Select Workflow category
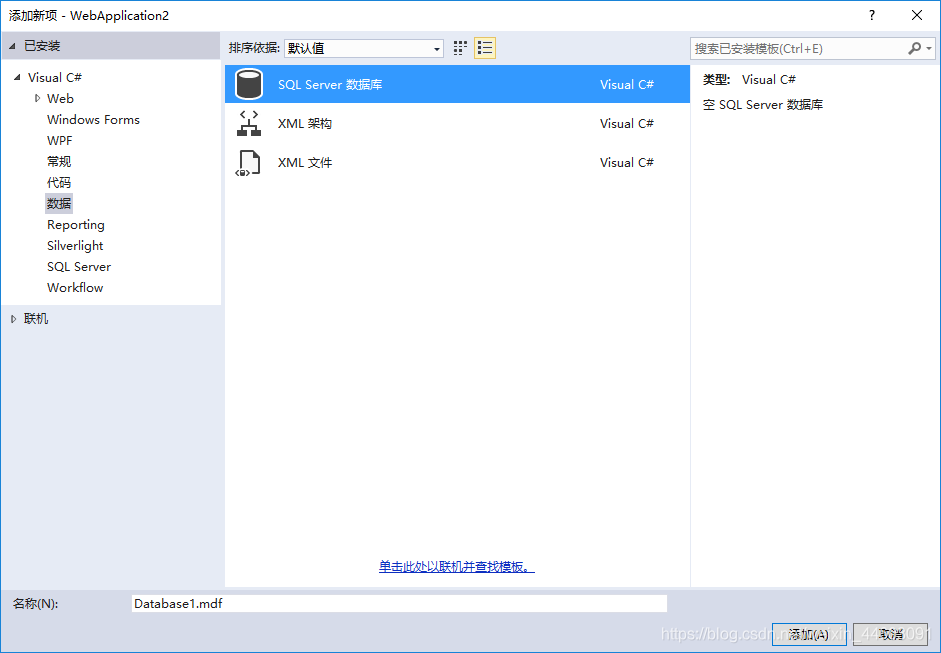The image size is (941, 653). 75,287
